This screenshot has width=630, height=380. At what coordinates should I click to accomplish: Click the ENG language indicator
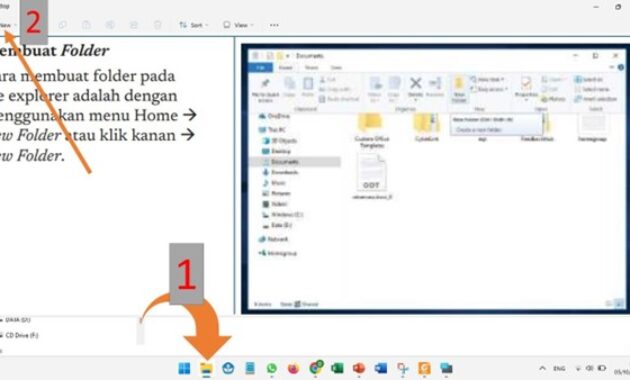click(559, 368)
